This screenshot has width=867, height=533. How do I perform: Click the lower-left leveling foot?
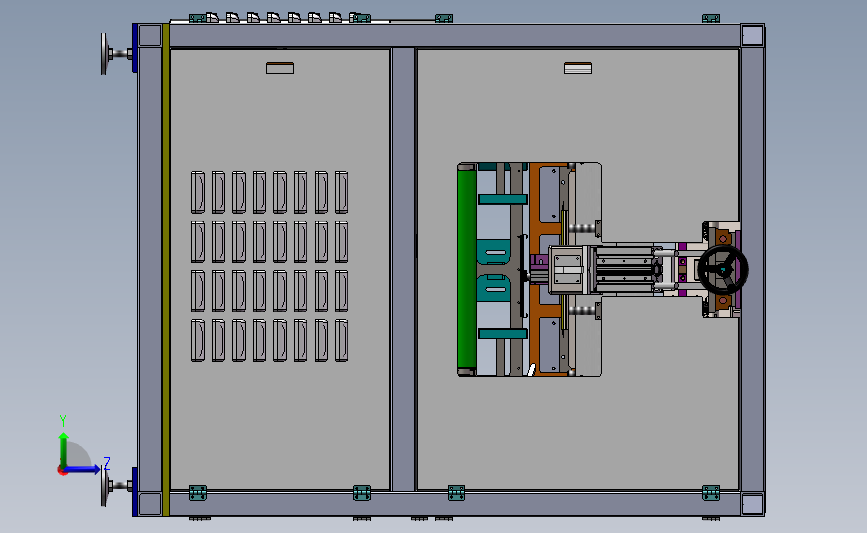[117, 487]
